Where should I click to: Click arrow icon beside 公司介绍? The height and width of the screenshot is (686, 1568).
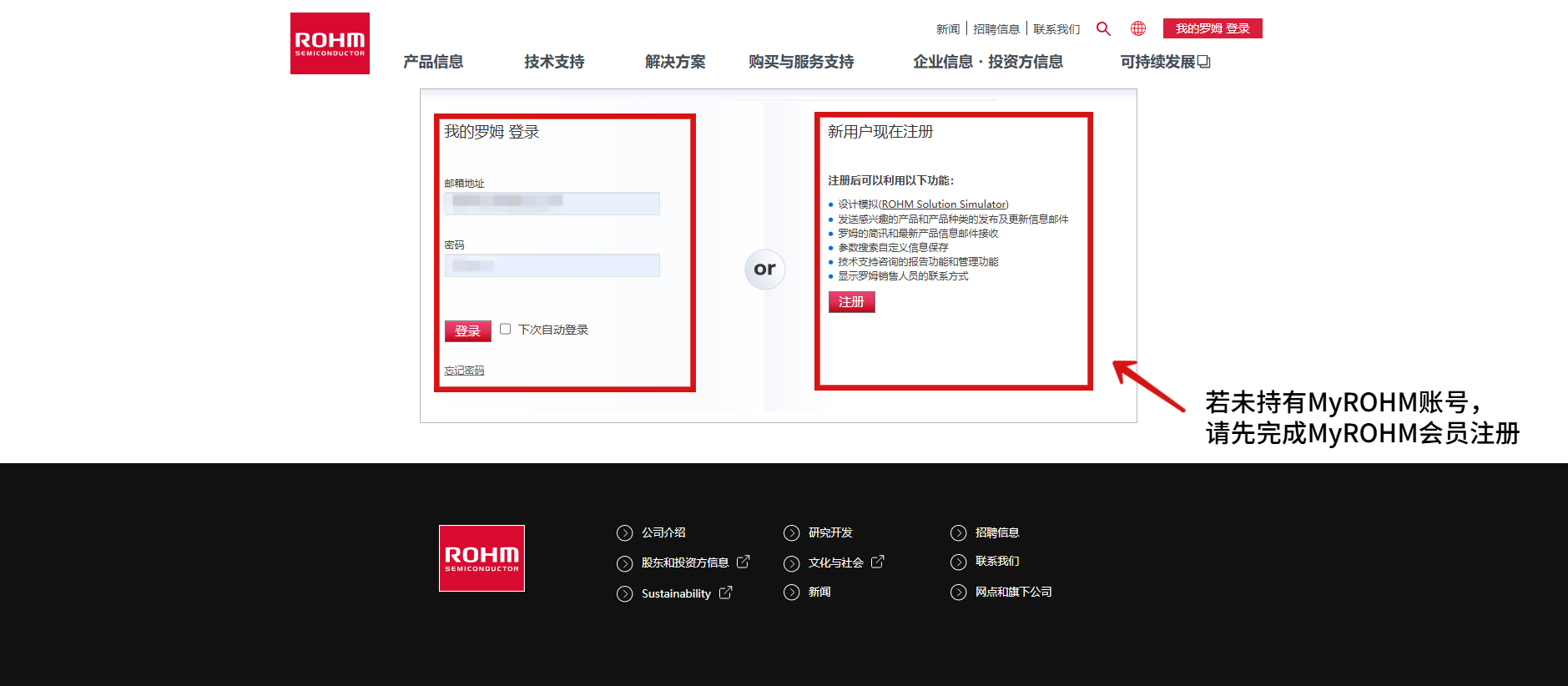[x=624, y=533]
